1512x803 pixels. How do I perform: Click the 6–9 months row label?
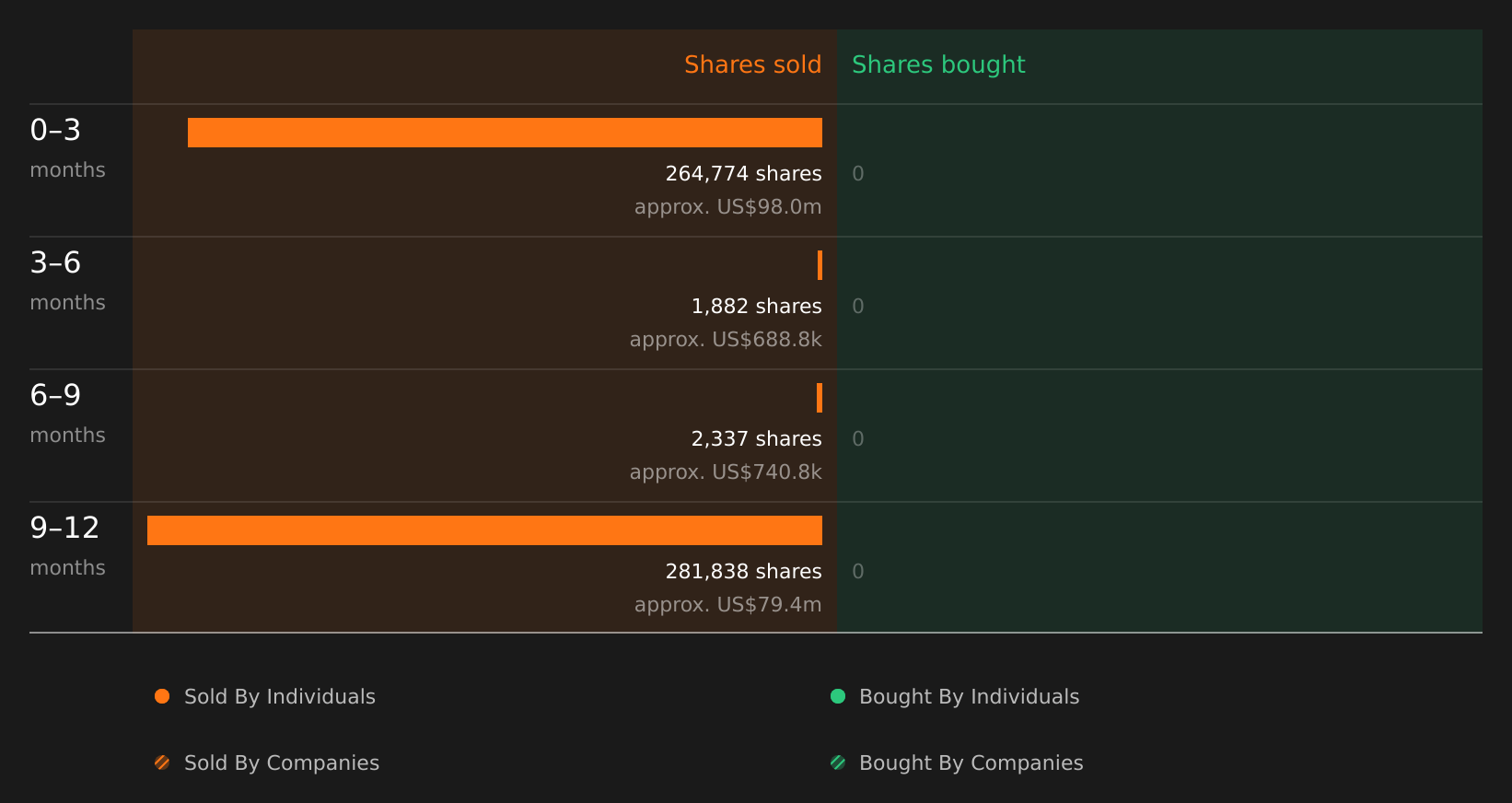67,413
